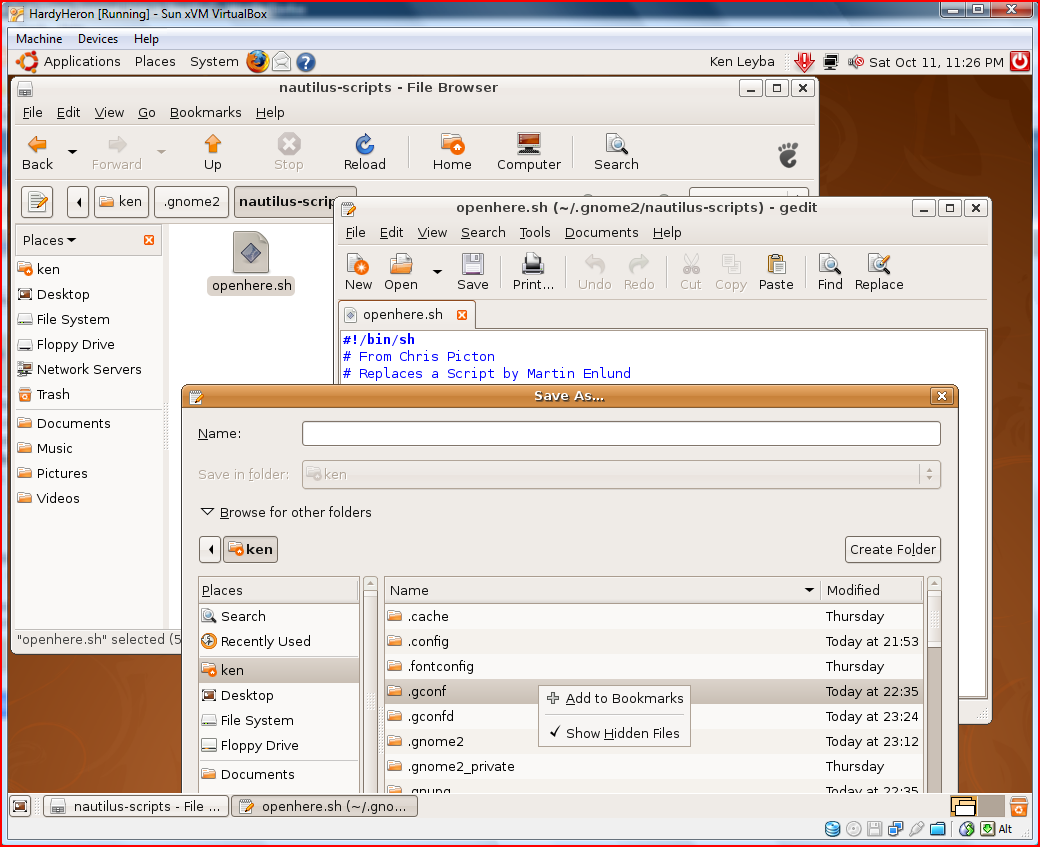Click the Create Folder button
The height and width of the screenshot is (847, 1040).
tap(893, 549)
